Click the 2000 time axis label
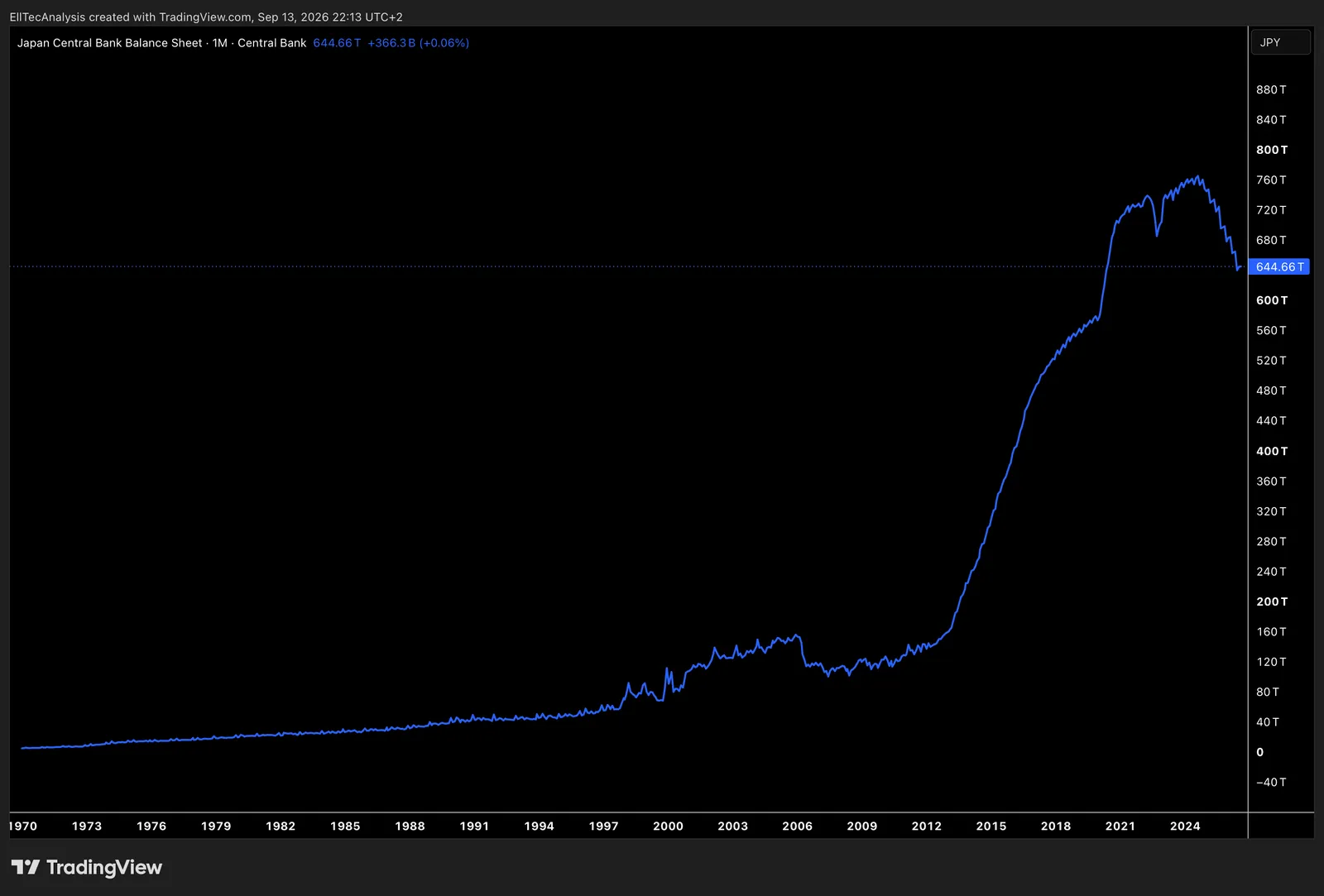 point(668,826)
